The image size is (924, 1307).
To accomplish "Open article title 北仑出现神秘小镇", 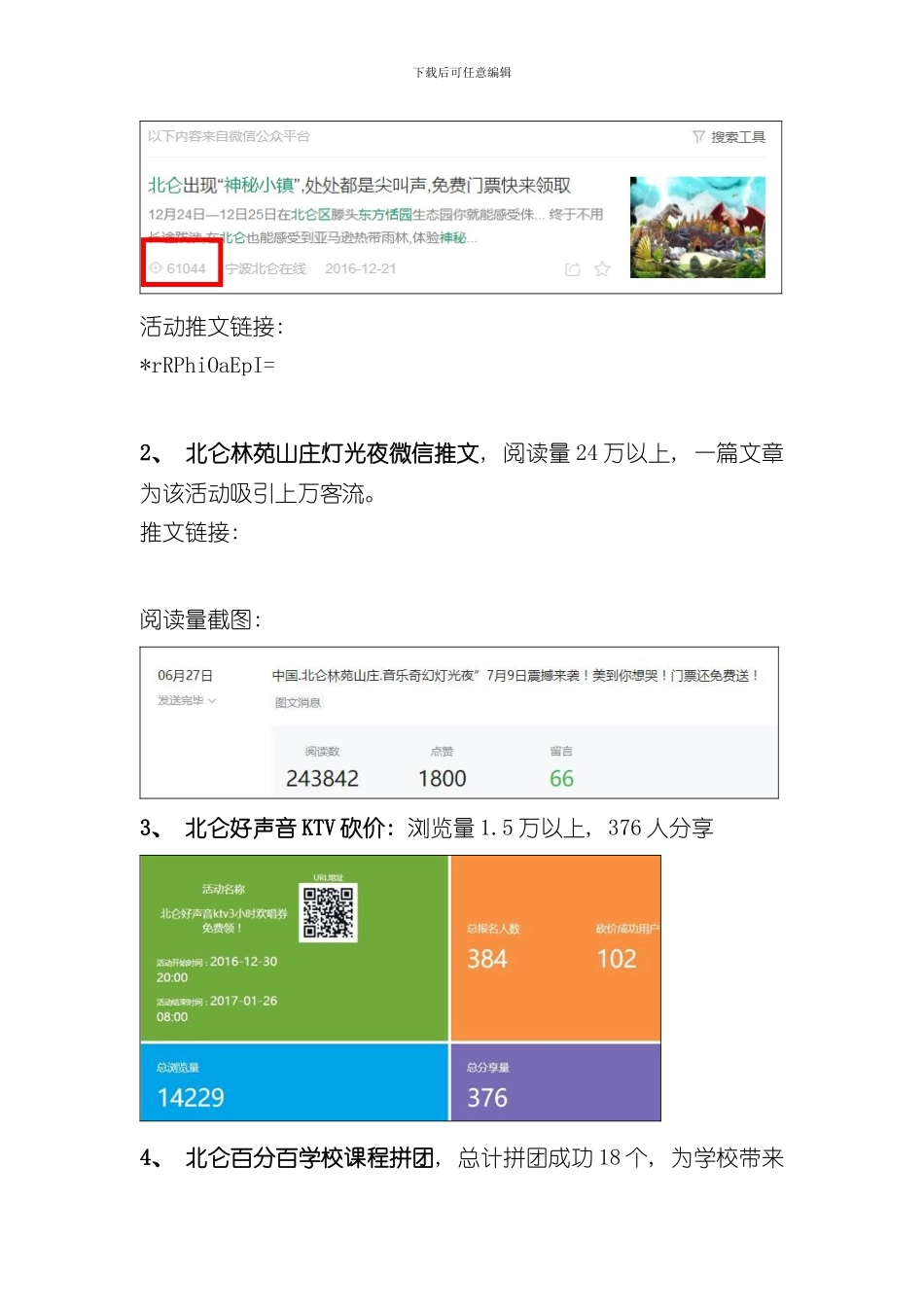I will (359, 185).
